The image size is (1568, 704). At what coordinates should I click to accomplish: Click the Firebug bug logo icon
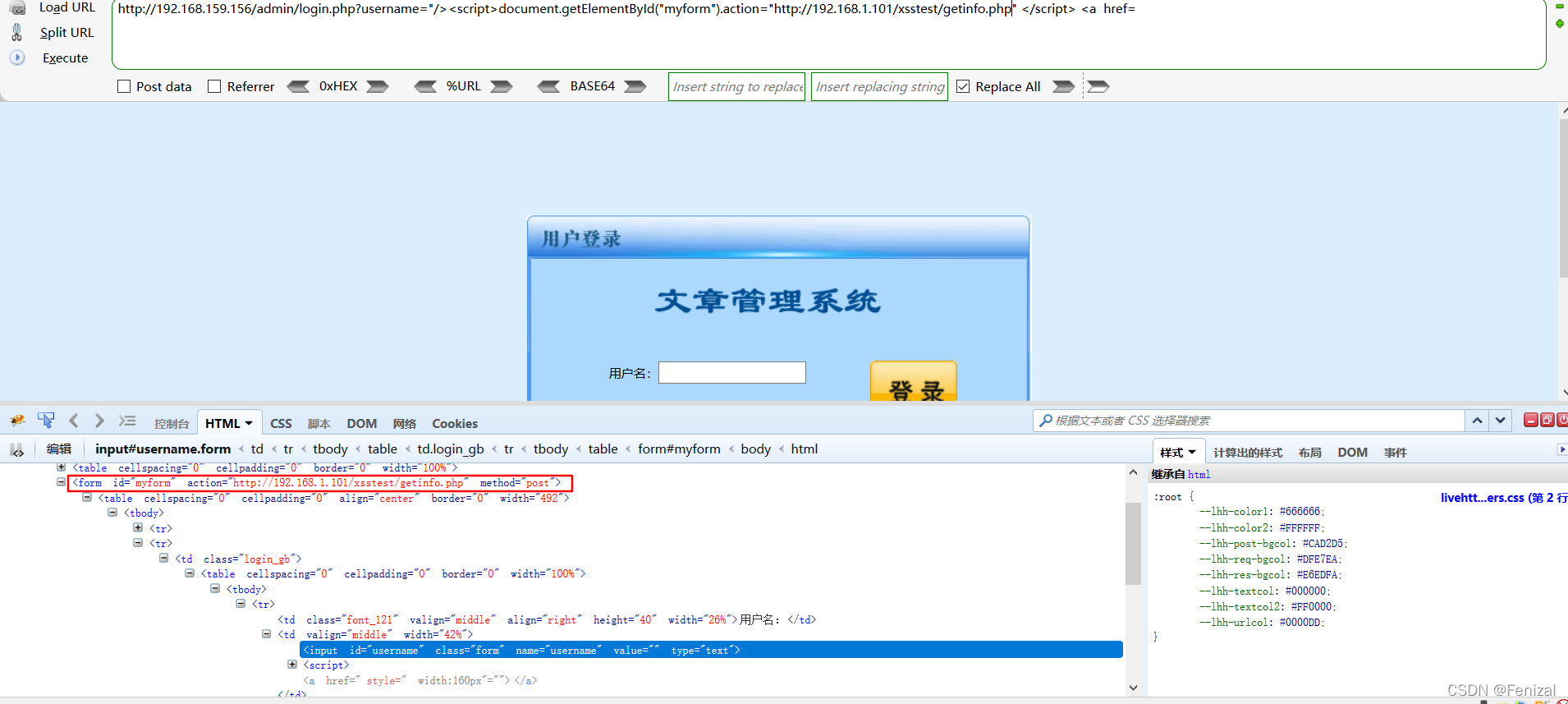(x=17, y=421)
